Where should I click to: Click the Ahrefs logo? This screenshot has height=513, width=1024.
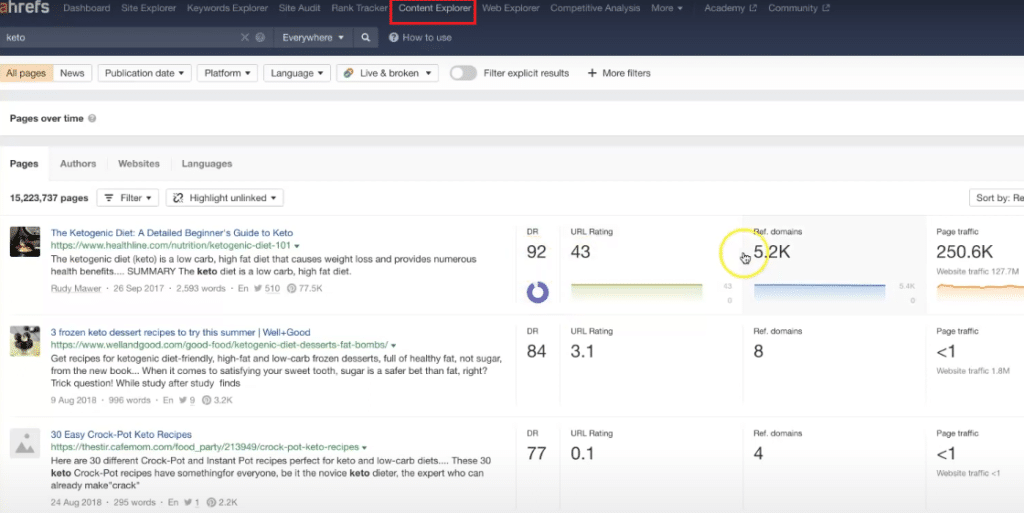(x=25, y=7)
